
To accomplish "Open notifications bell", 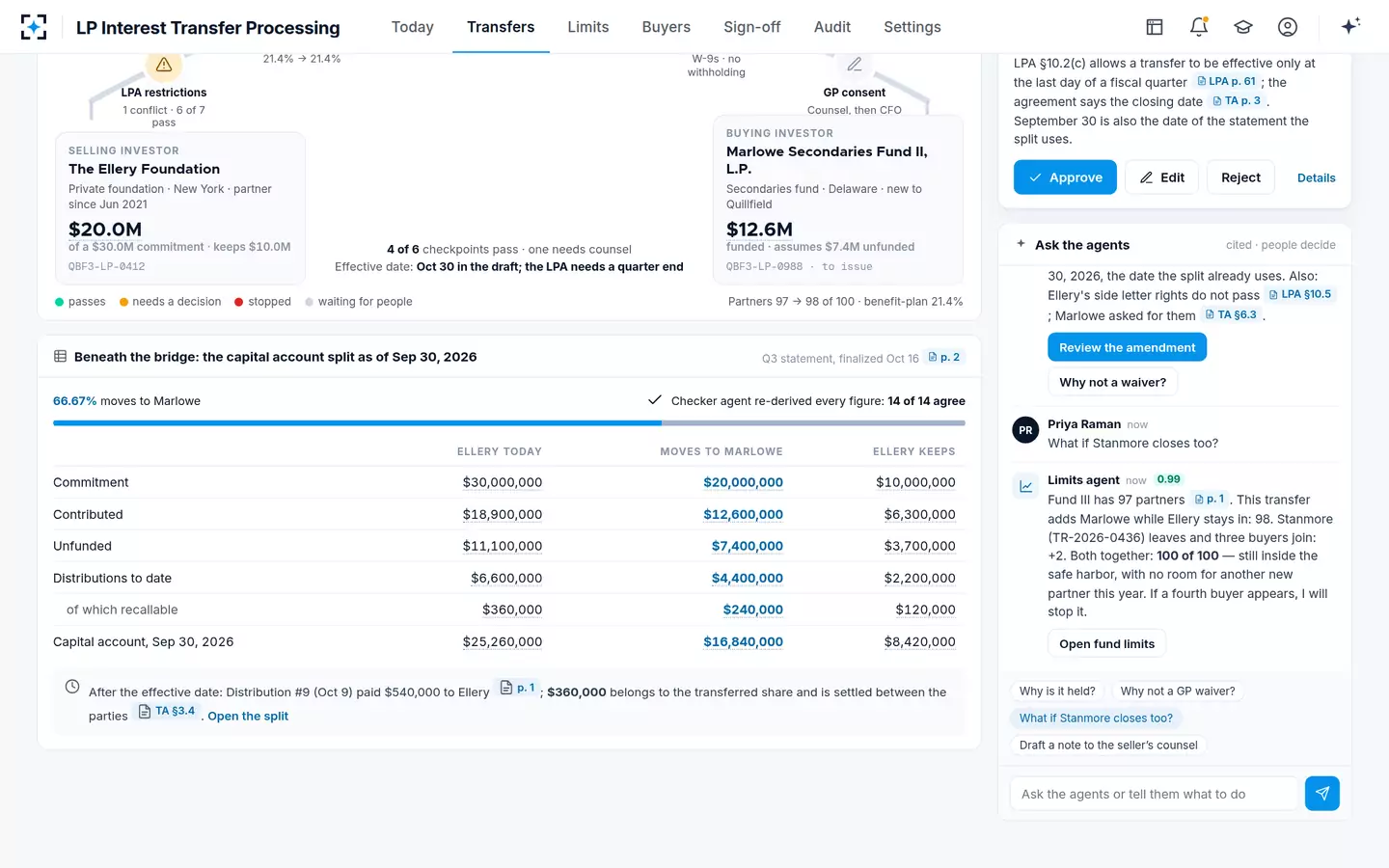I will point(1199,27).
